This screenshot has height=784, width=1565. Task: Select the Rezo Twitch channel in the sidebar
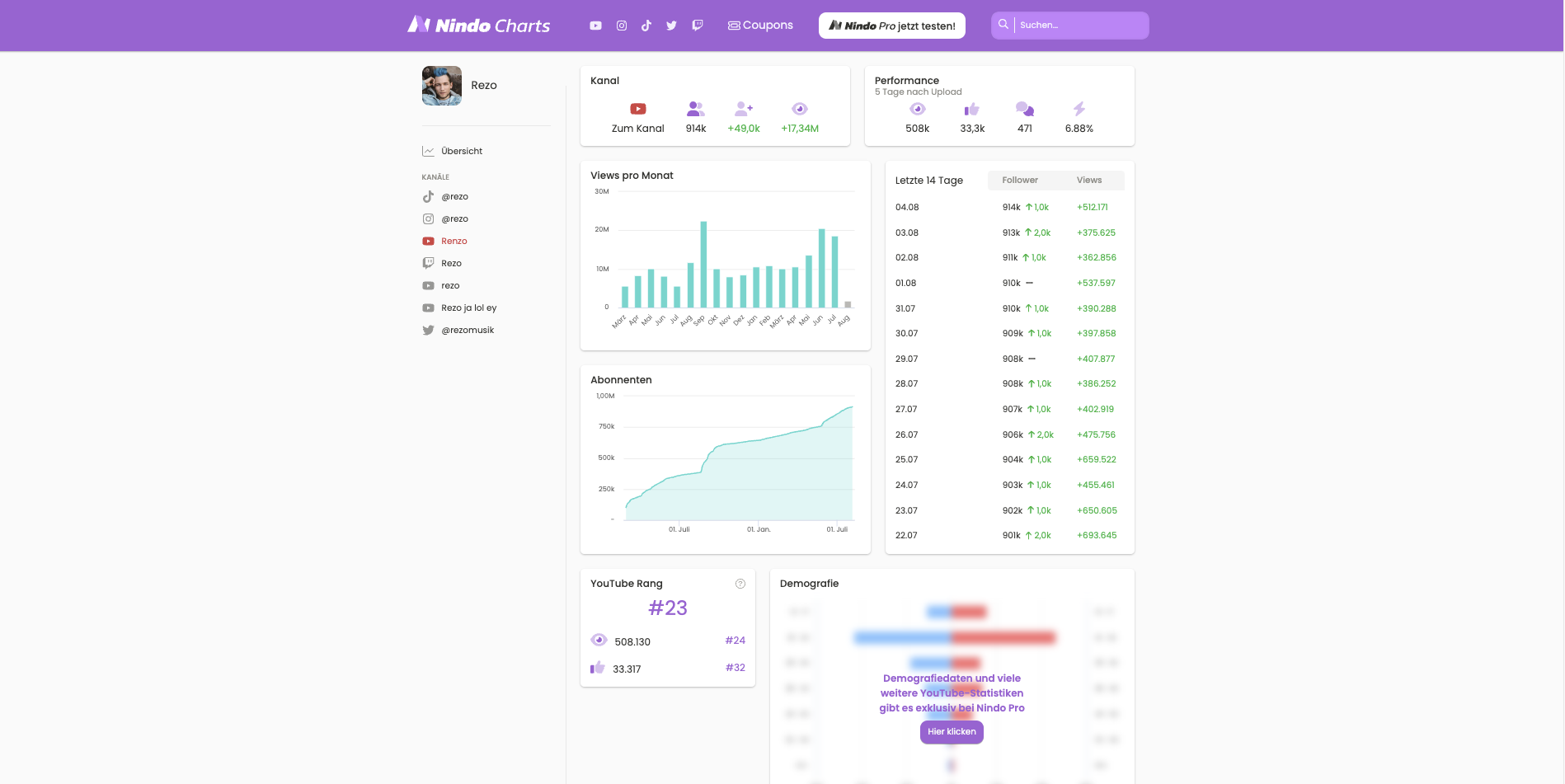pyautogui.click(x=452, y=263)
